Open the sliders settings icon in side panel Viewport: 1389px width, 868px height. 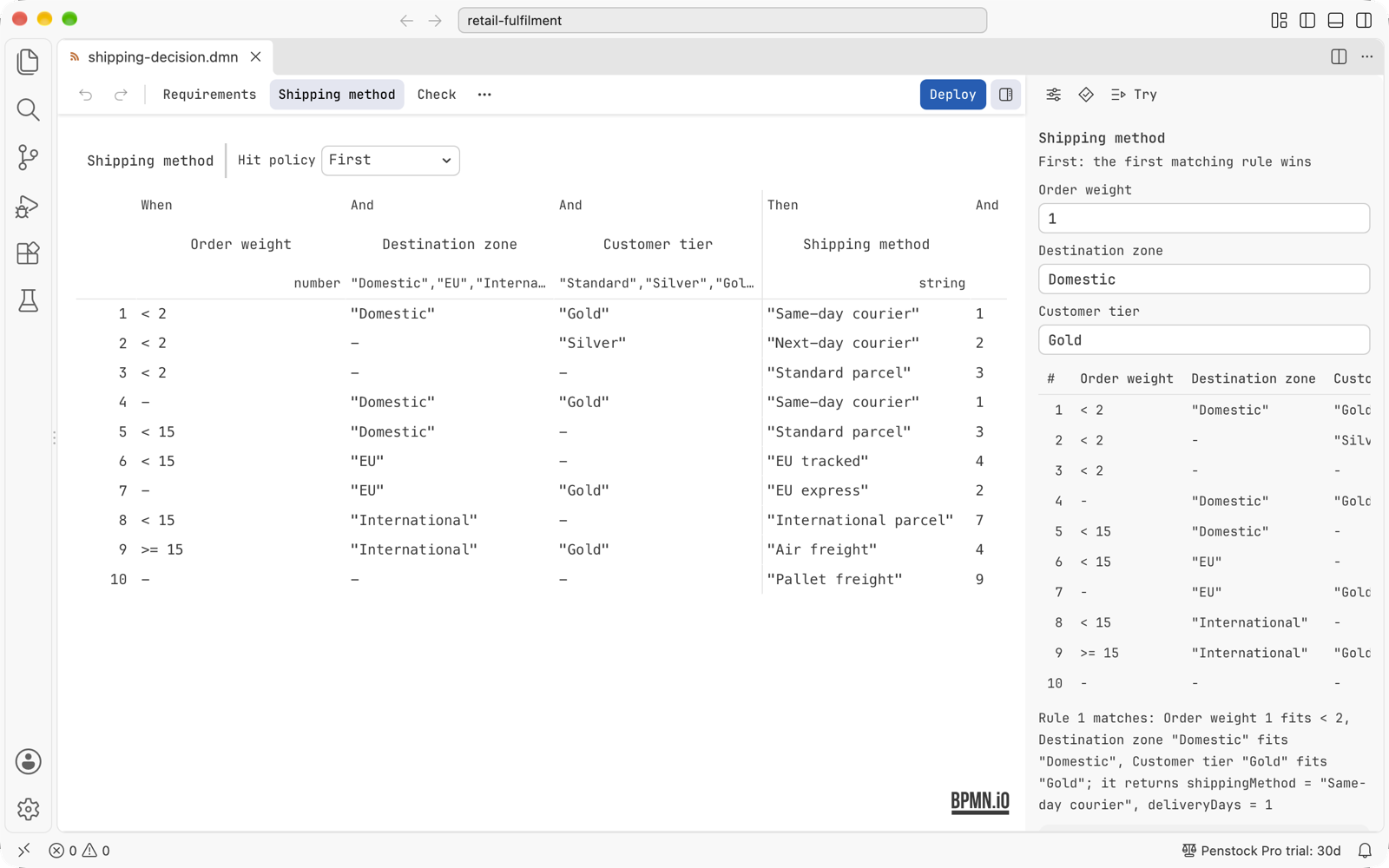[x=1053, y=95]
